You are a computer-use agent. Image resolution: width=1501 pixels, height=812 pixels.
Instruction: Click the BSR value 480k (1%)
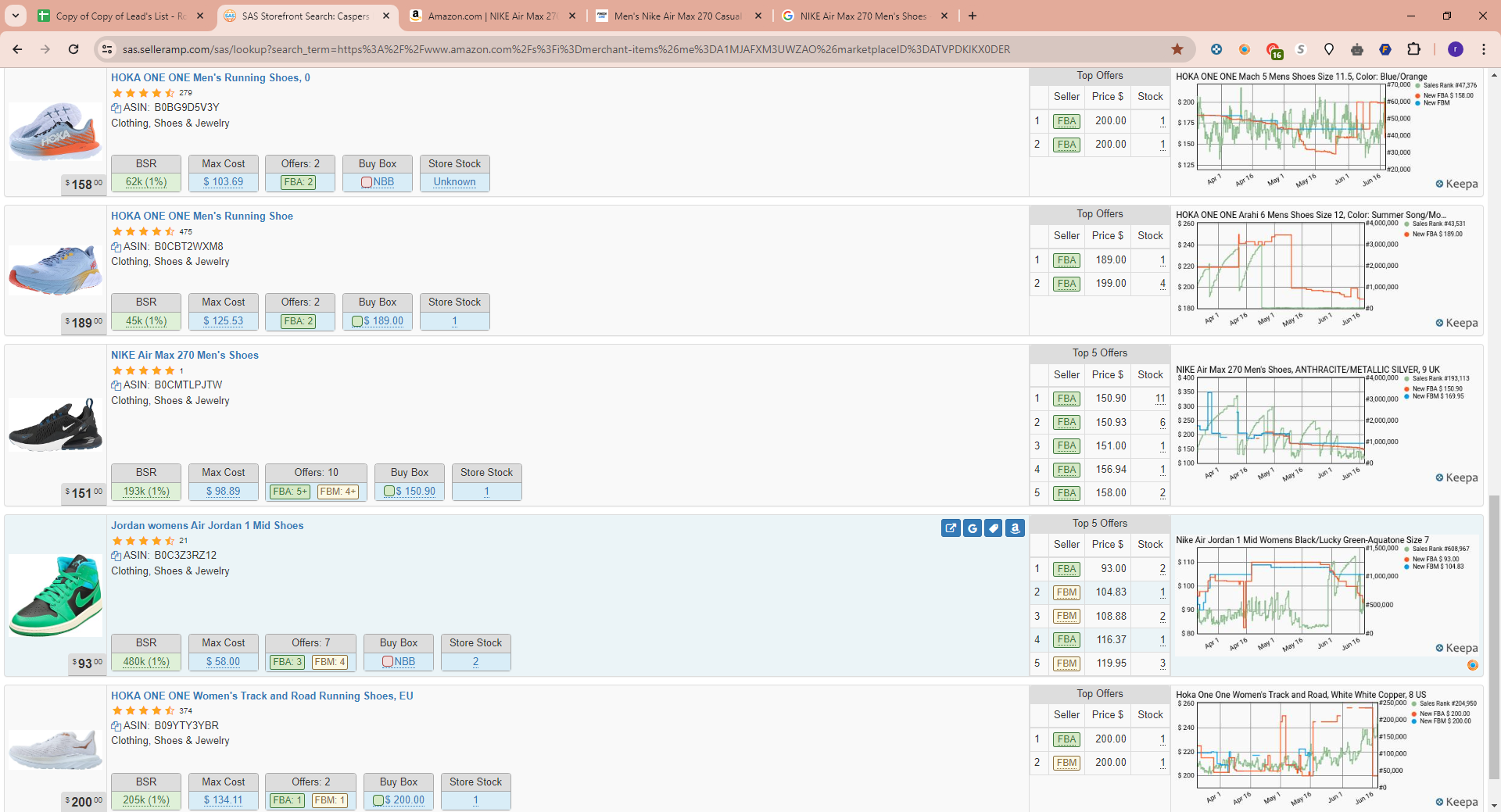pos(146,662)
